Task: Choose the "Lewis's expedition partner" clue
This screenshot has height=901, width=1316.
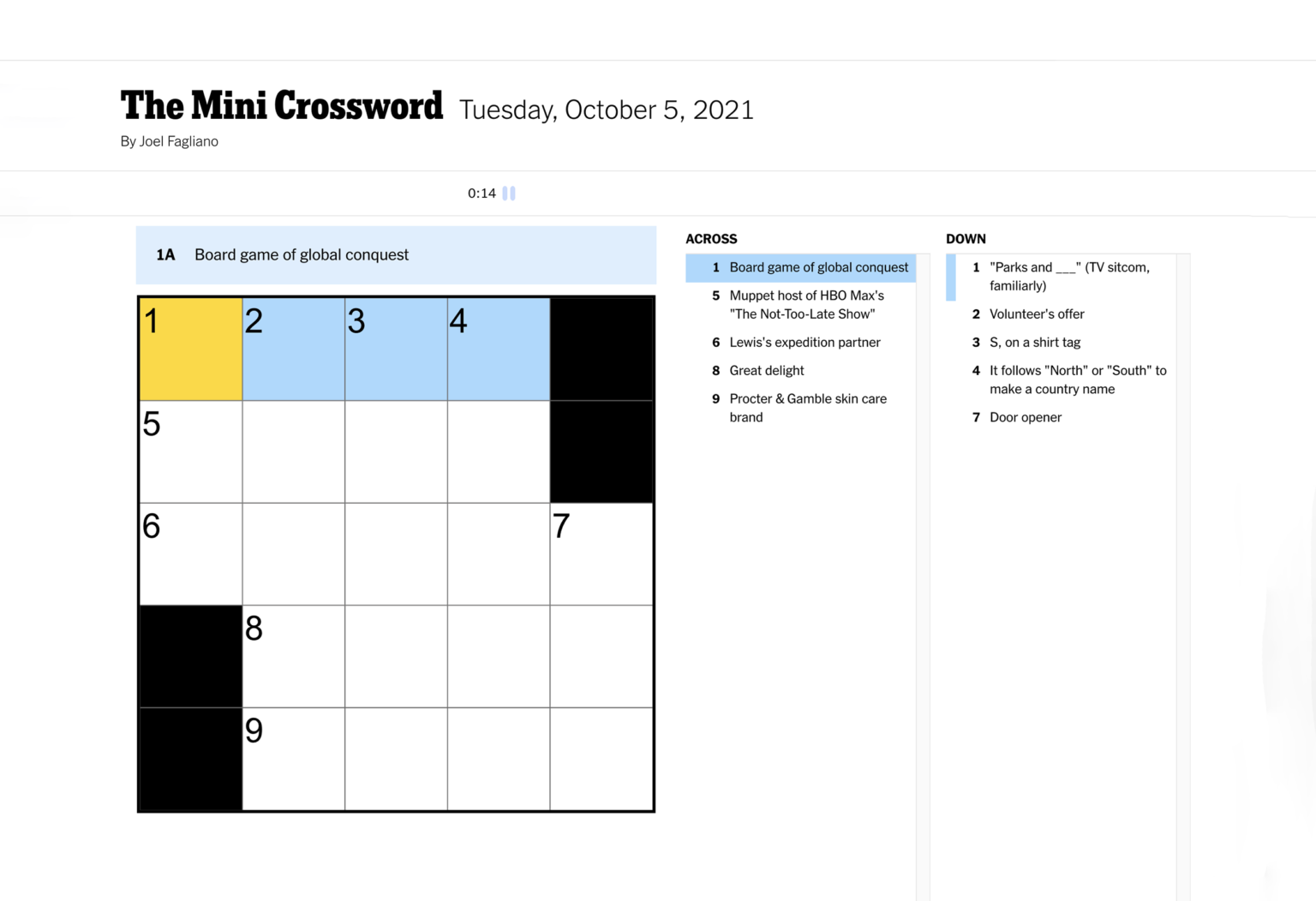Action: [x=805, y=343]
